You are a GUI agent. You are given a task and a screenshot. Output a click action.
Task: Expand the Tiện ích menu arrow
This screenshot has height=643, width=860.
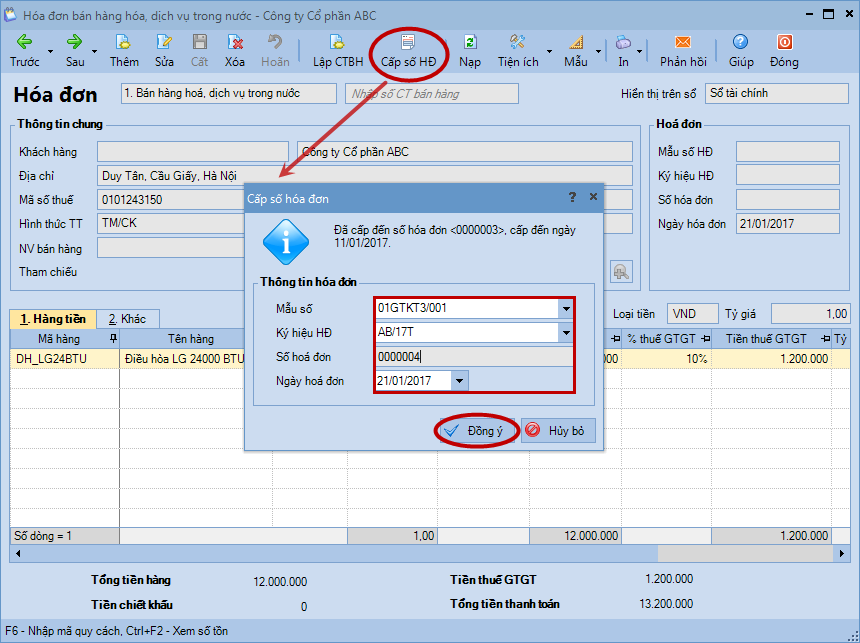tap(549, 51)
